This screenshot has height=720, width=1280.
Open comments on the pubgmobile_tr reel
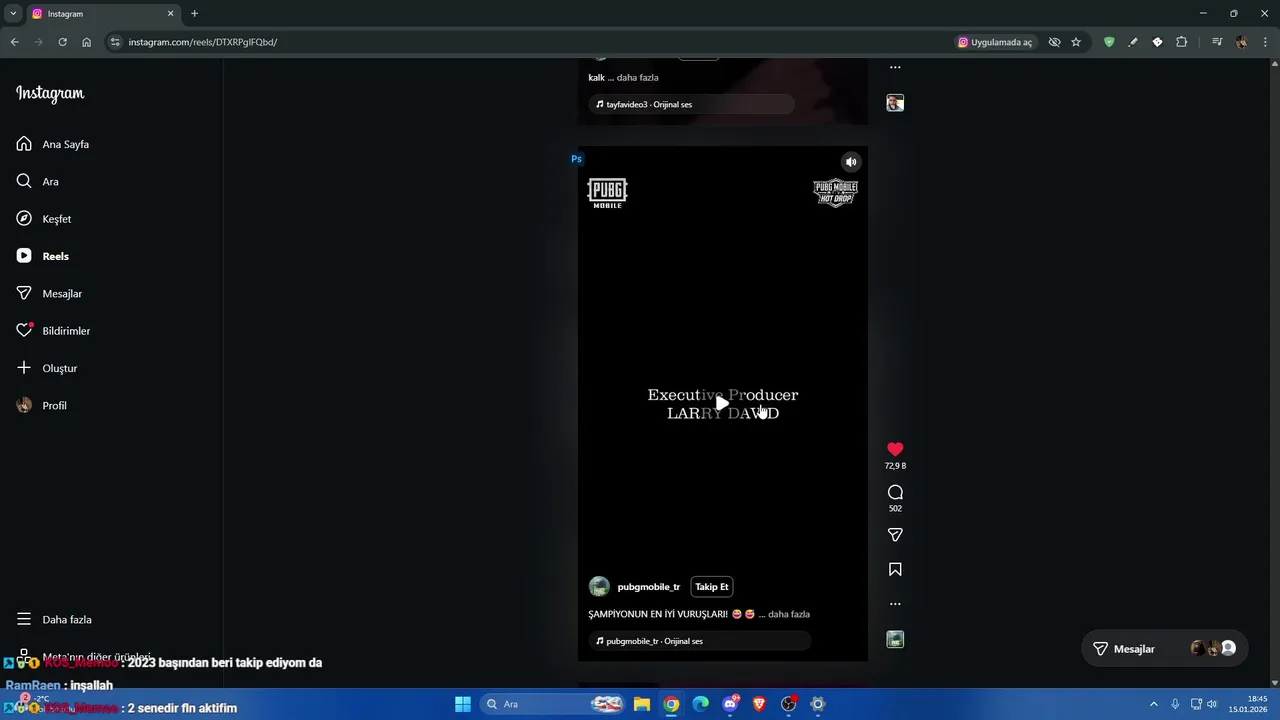pos(895,492)
